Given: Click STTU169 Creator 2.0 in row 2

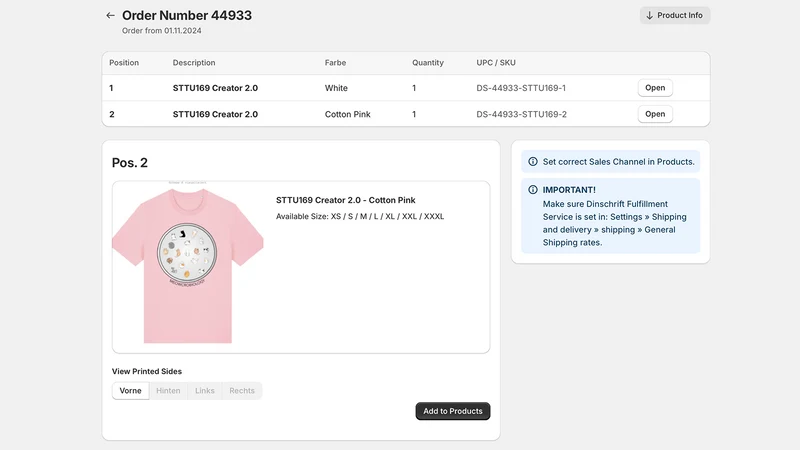Looking at the screenshot, I should (x=215, y=114).
